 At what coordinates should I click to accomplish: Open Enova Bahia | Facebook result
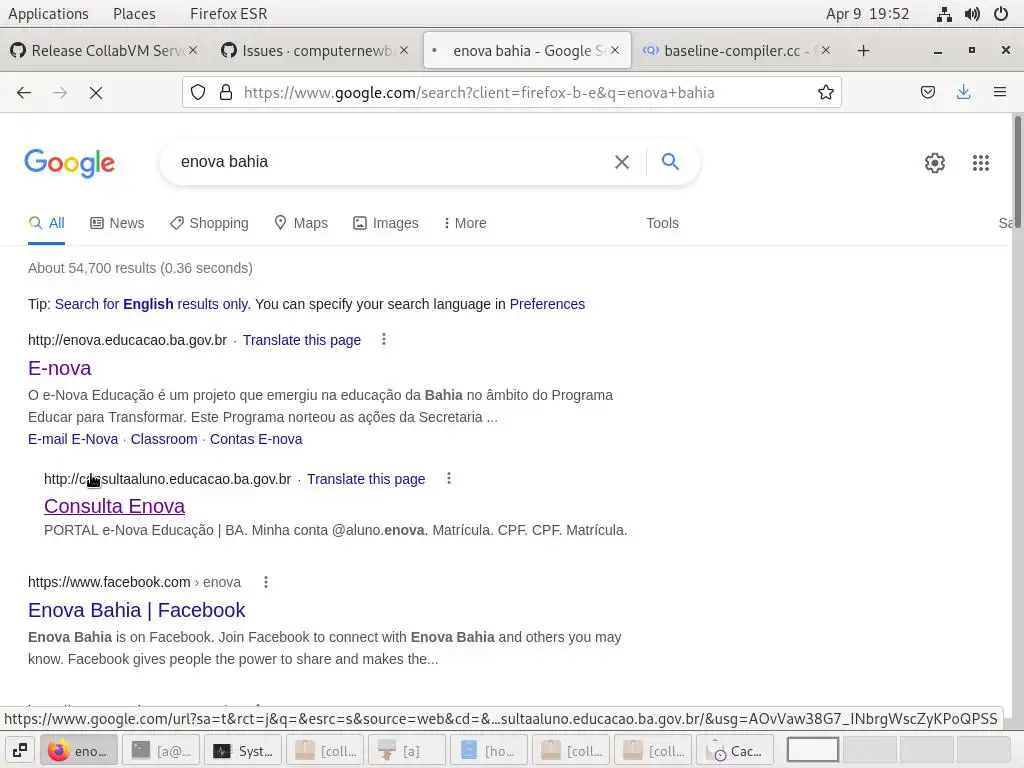click(136, 610)
